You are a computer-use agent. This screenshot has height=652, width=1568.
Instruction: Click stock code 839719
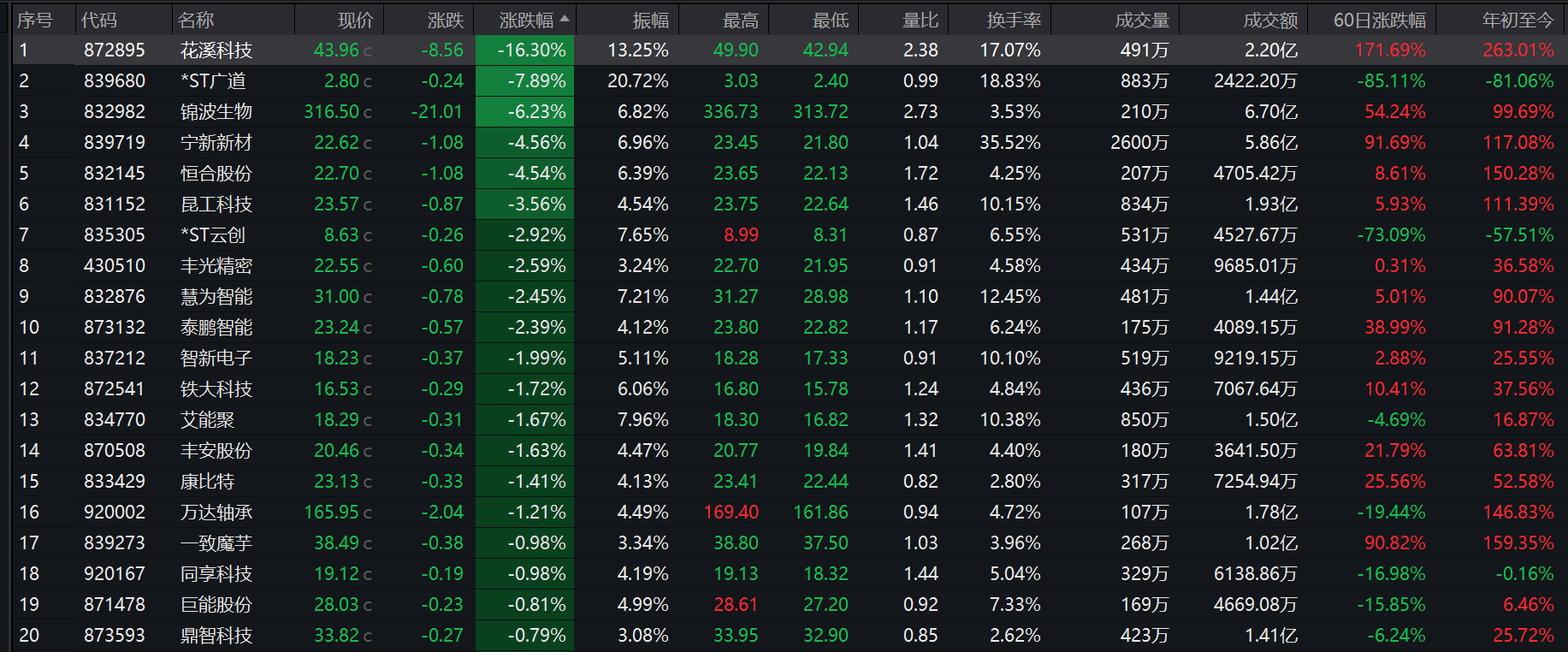click(x=115, y=143)
